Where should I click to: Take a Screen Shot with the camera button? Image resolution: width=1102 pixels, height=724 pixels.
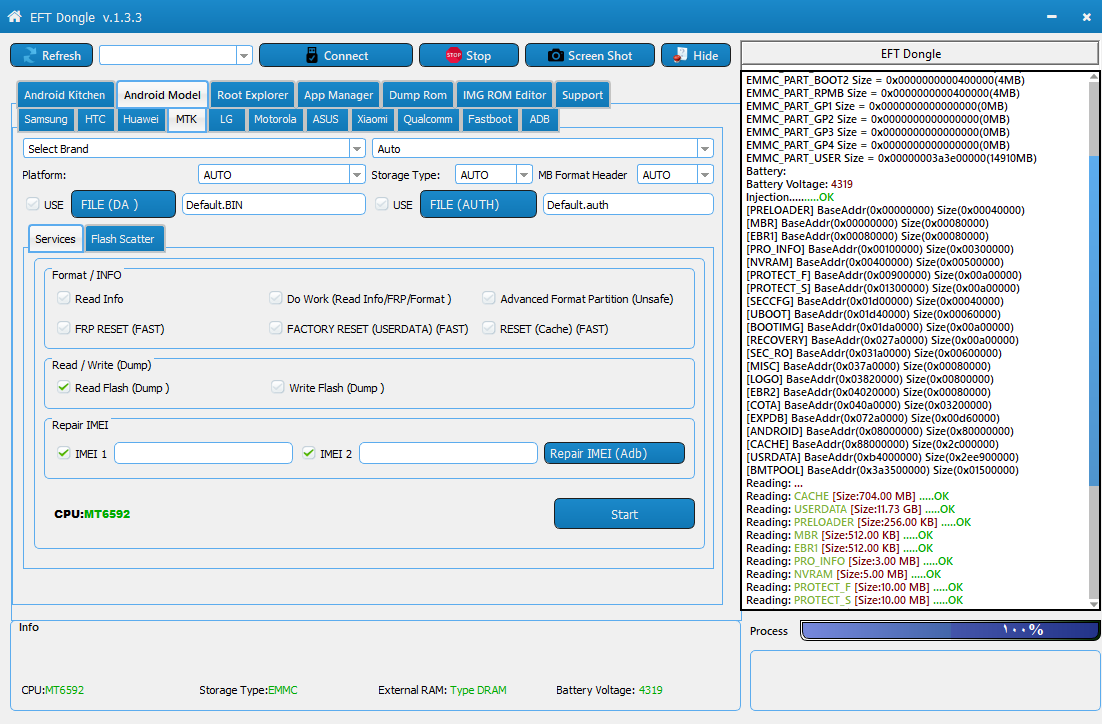click(590, 56)
